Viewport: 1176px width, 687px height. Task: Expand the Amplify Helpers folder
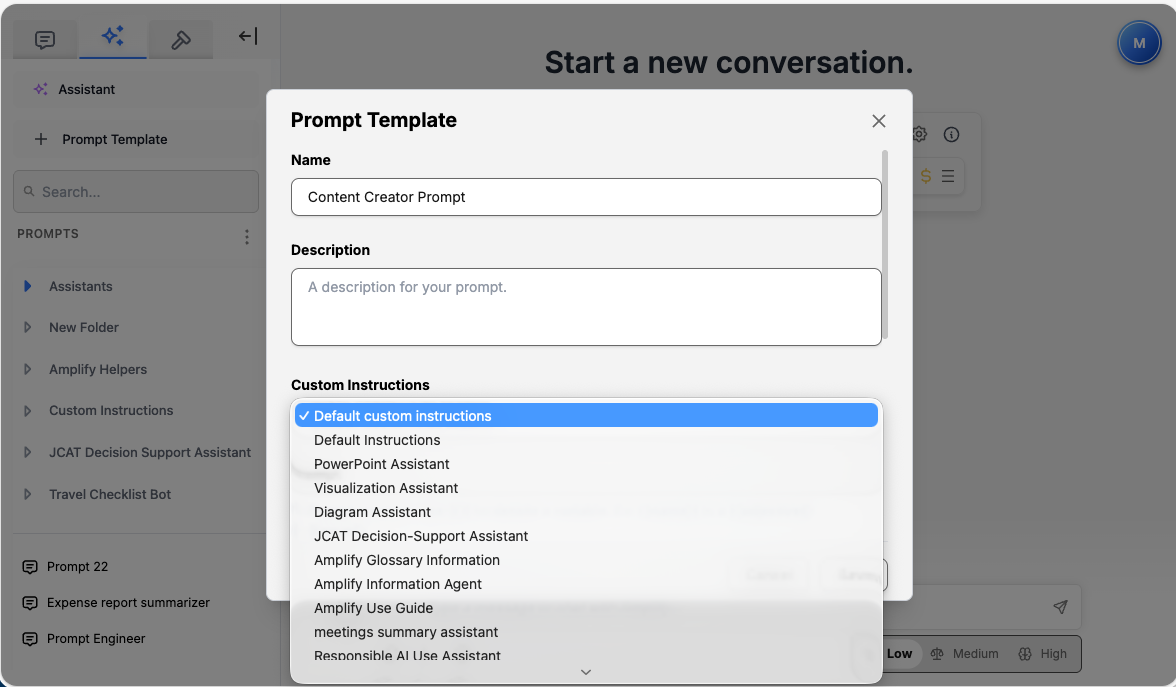tap(97, 370)
